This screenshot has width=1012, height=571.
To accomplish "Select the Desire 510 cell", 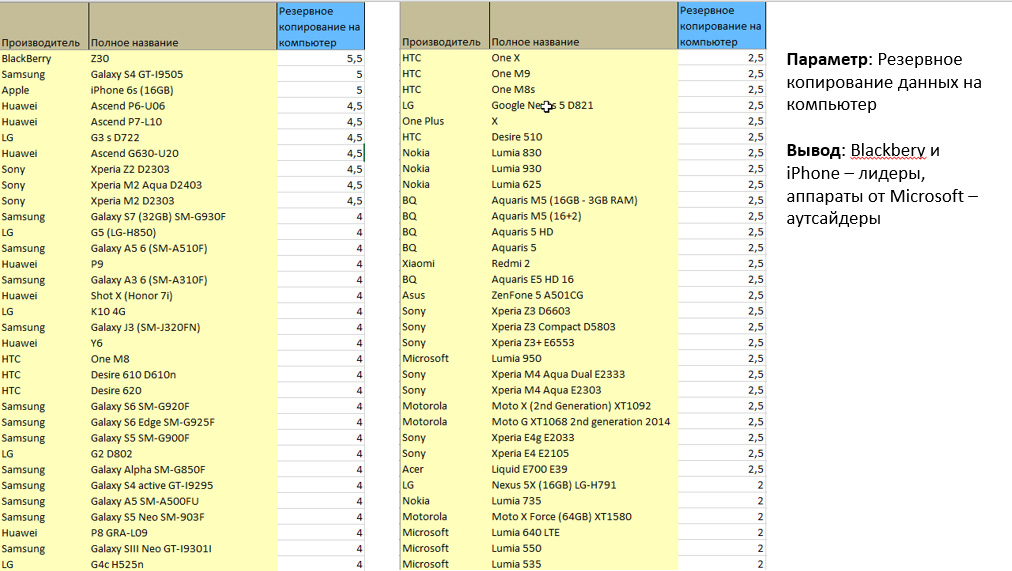I will tap(584, 137).
